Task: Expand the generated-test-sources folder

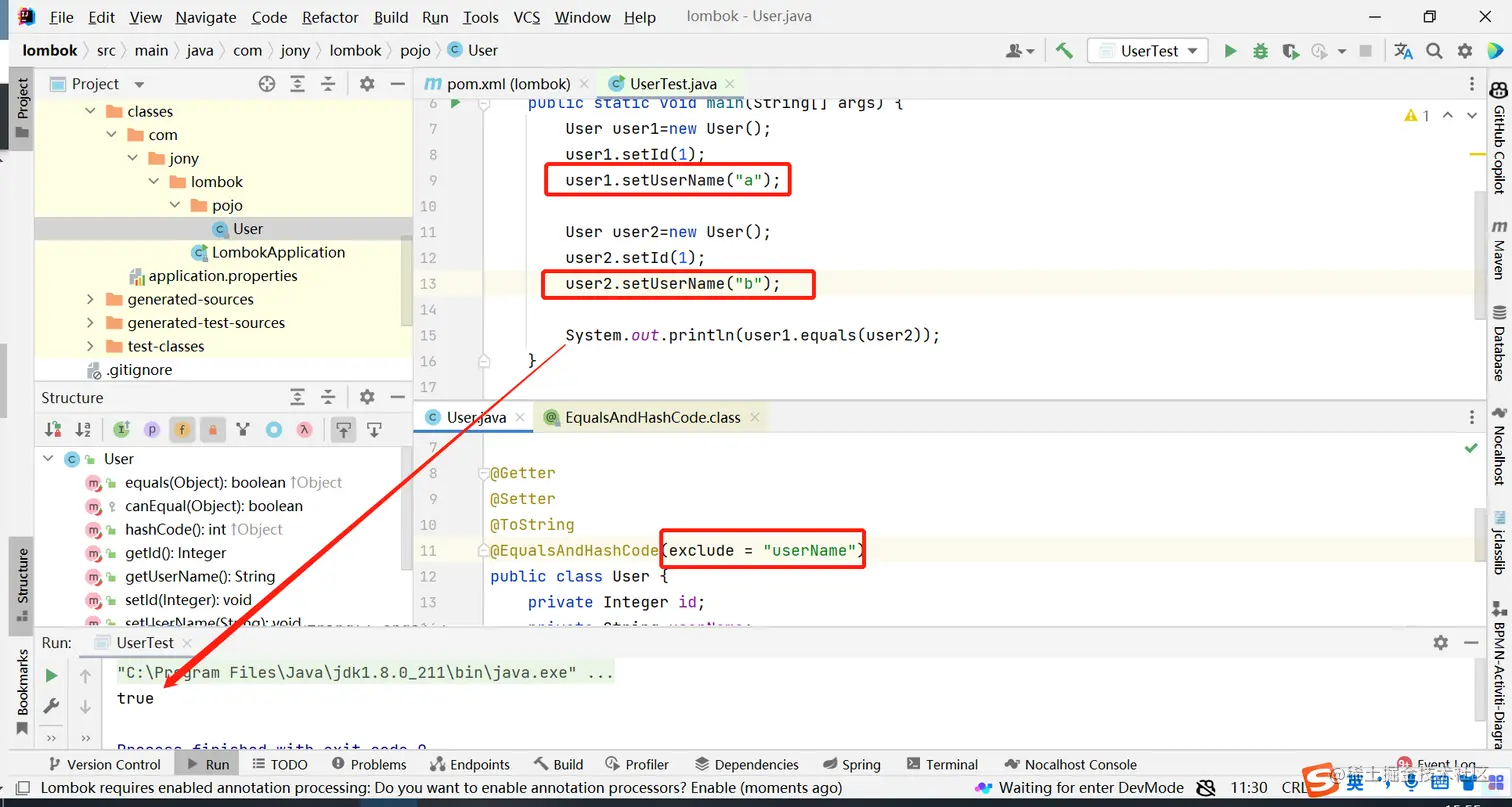Action: (x=90, y=322)
